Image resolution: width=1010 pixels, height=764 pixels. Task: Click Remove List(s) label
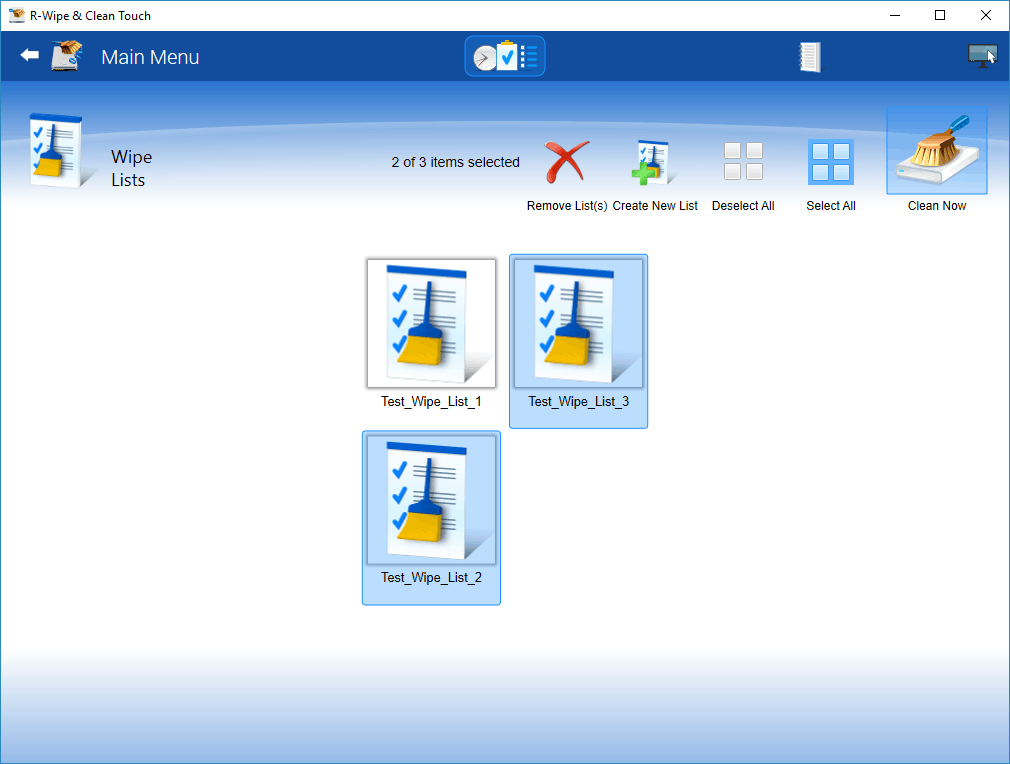coord(567,205)
